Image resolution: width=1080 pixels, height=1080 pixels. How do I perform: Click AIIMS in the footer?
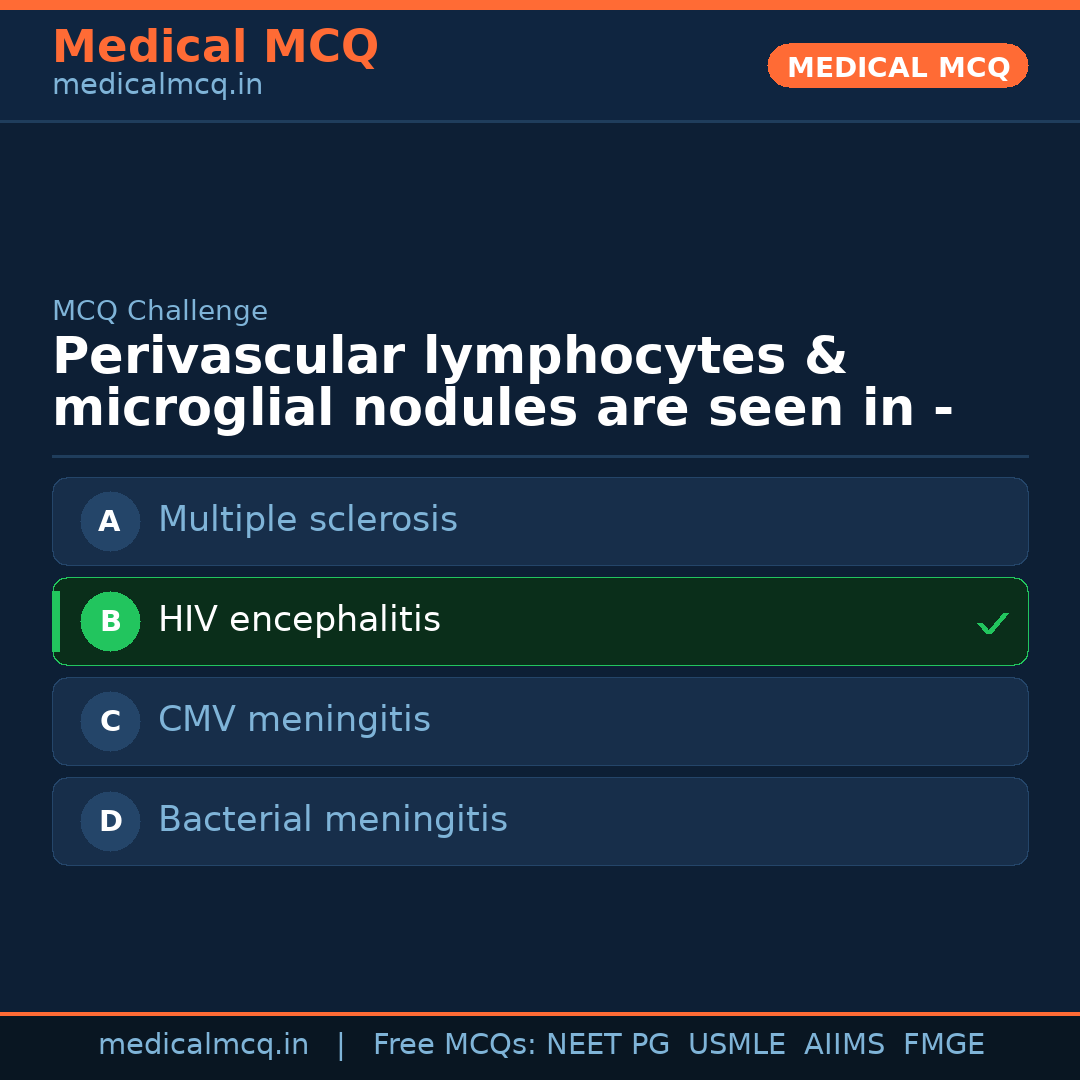pyautogui.click(x=844, y=1045)
